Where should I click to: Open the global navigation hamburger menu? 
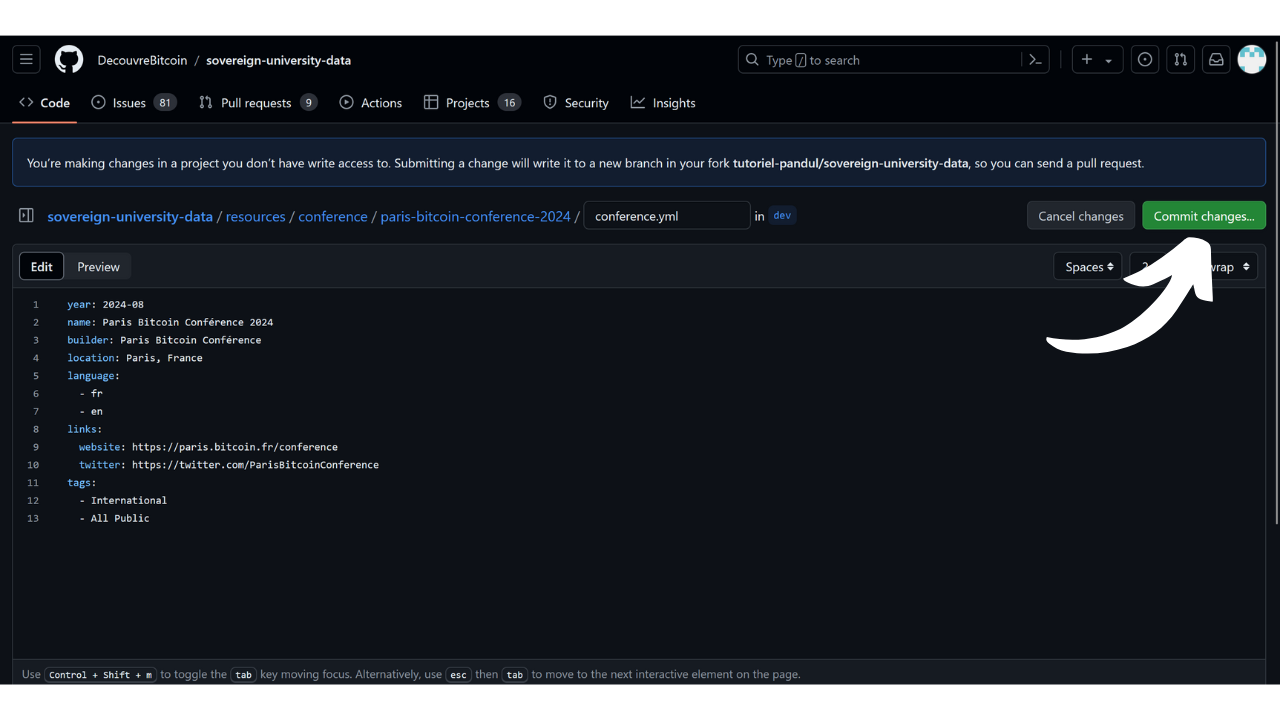pyautogui.click(x=27, y=60)
